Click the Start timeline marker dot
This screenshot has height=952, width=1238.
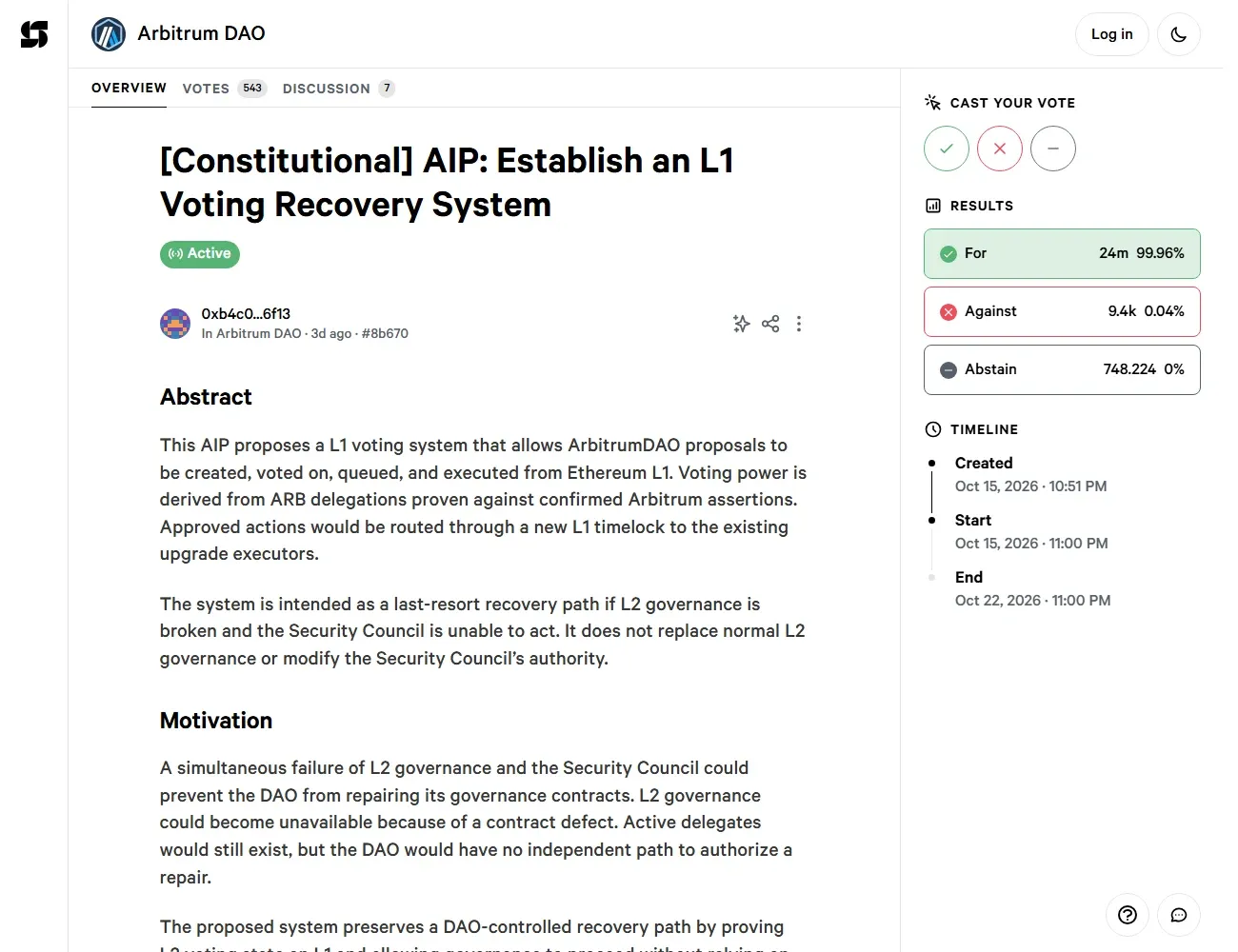(x=931, y=521)
